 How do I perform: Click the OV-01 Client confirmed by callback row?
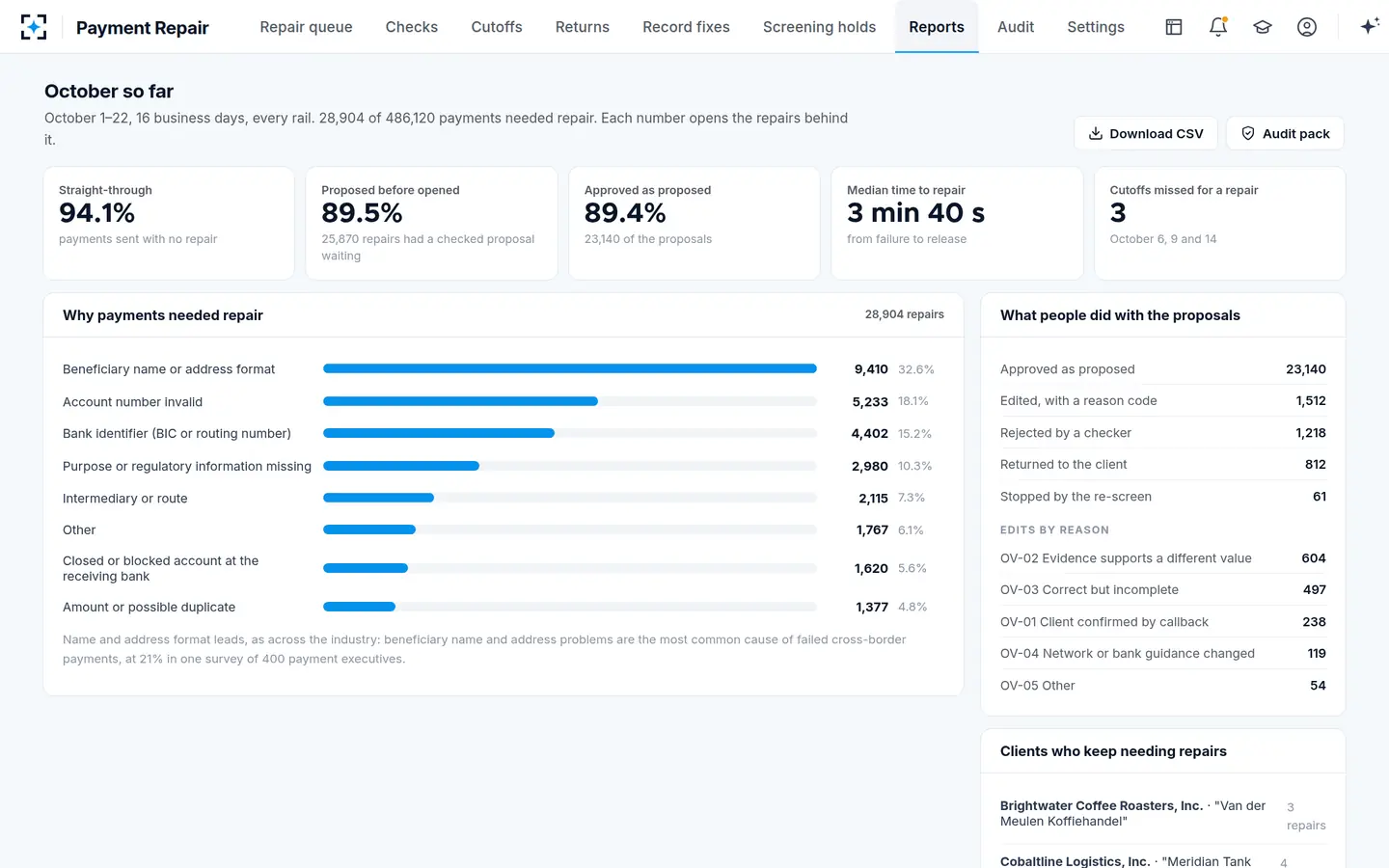[1163, 622]
